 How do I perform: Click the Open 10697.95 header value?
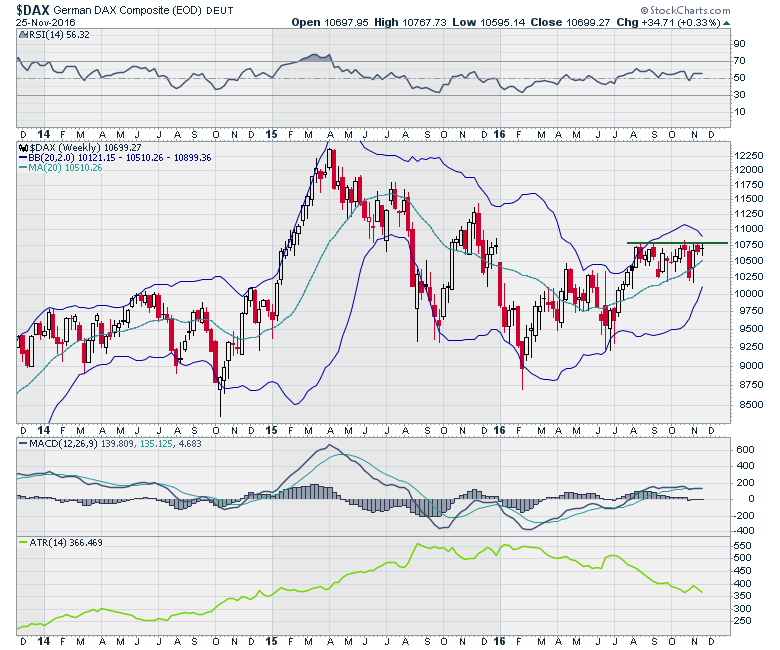pos(330,21)
